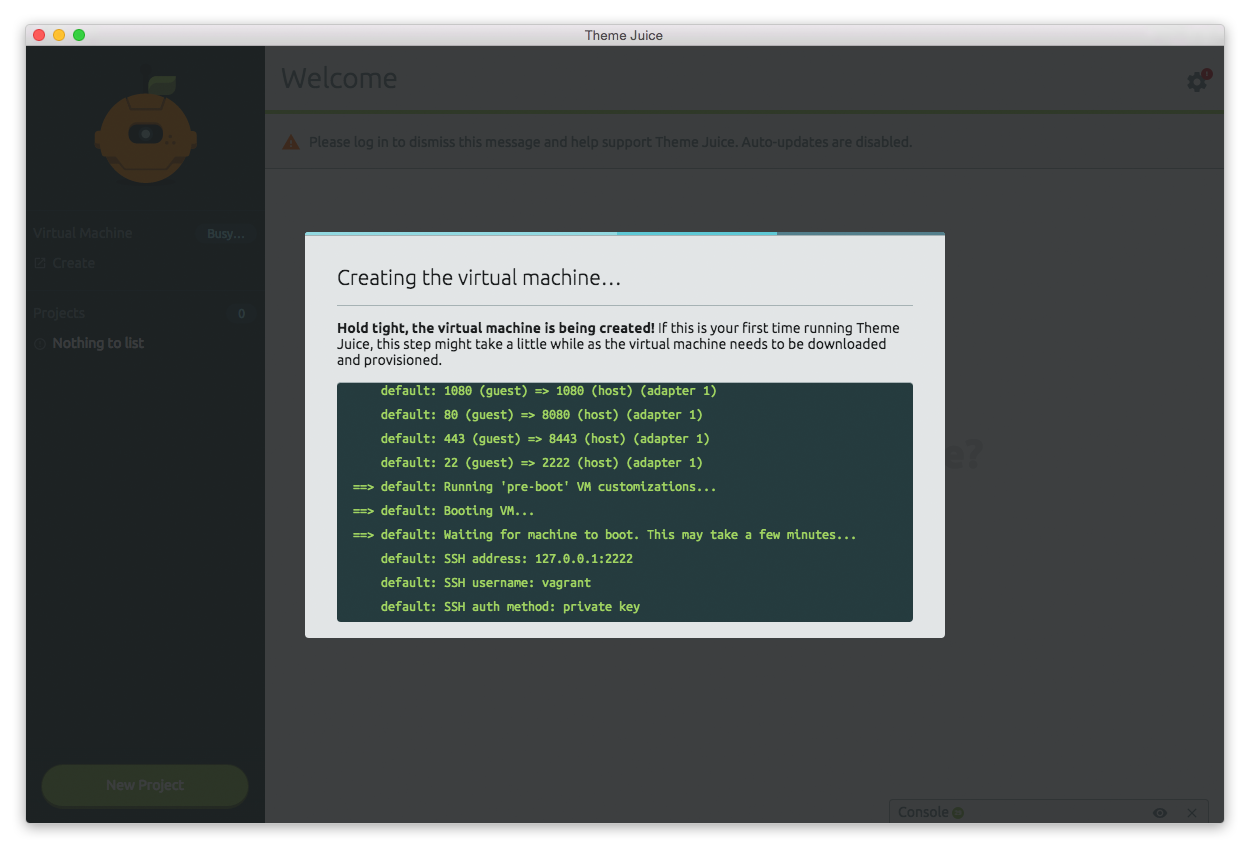Click the Console panel label
This screenshot has width=1250, height=850.
point(923,812)
